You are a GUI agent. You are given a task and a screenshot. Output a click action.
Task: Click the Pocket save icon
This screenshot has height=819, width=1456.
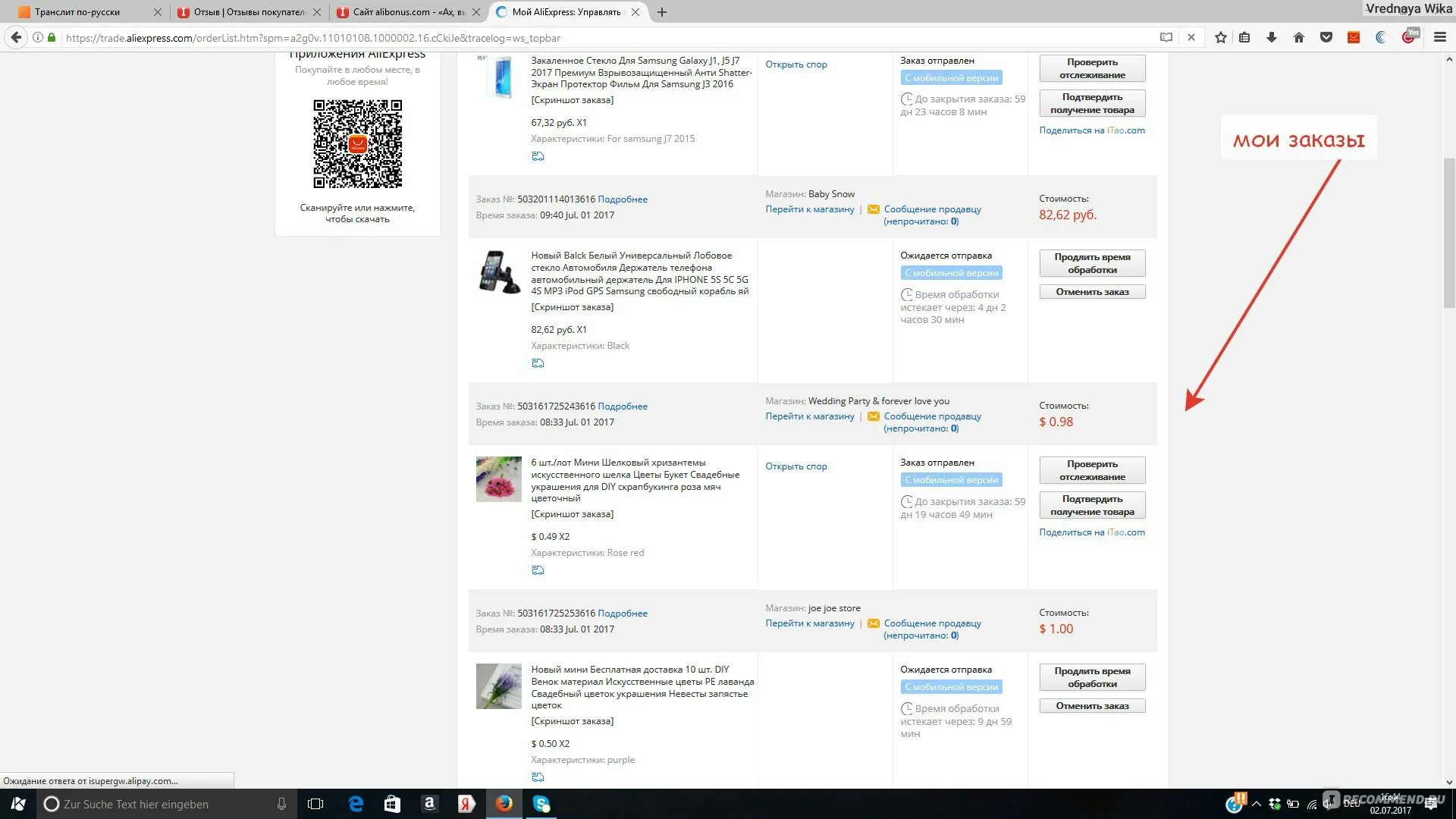point(1326,38)
